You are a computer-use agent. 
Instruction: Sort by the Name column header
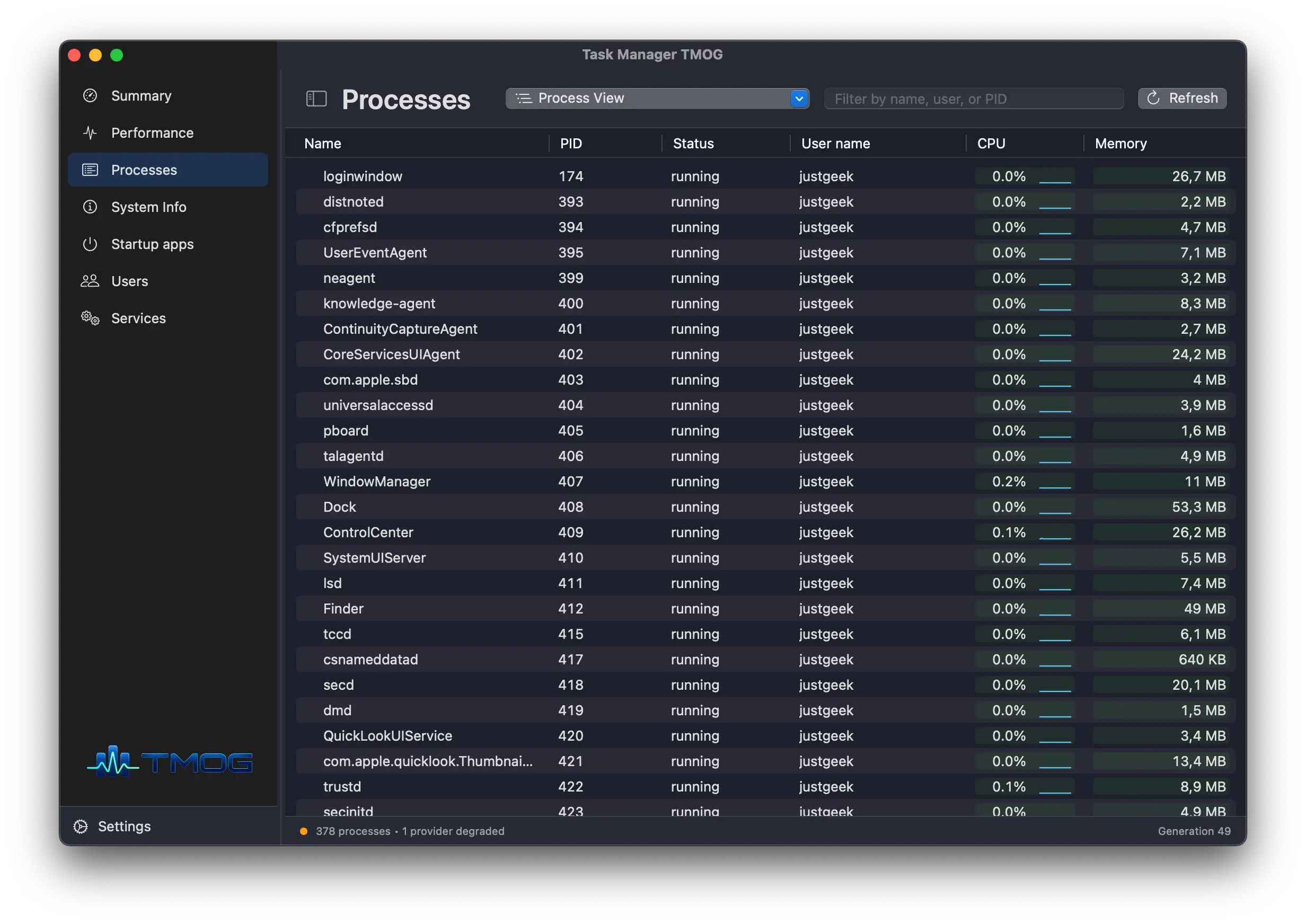pos(323,144)
